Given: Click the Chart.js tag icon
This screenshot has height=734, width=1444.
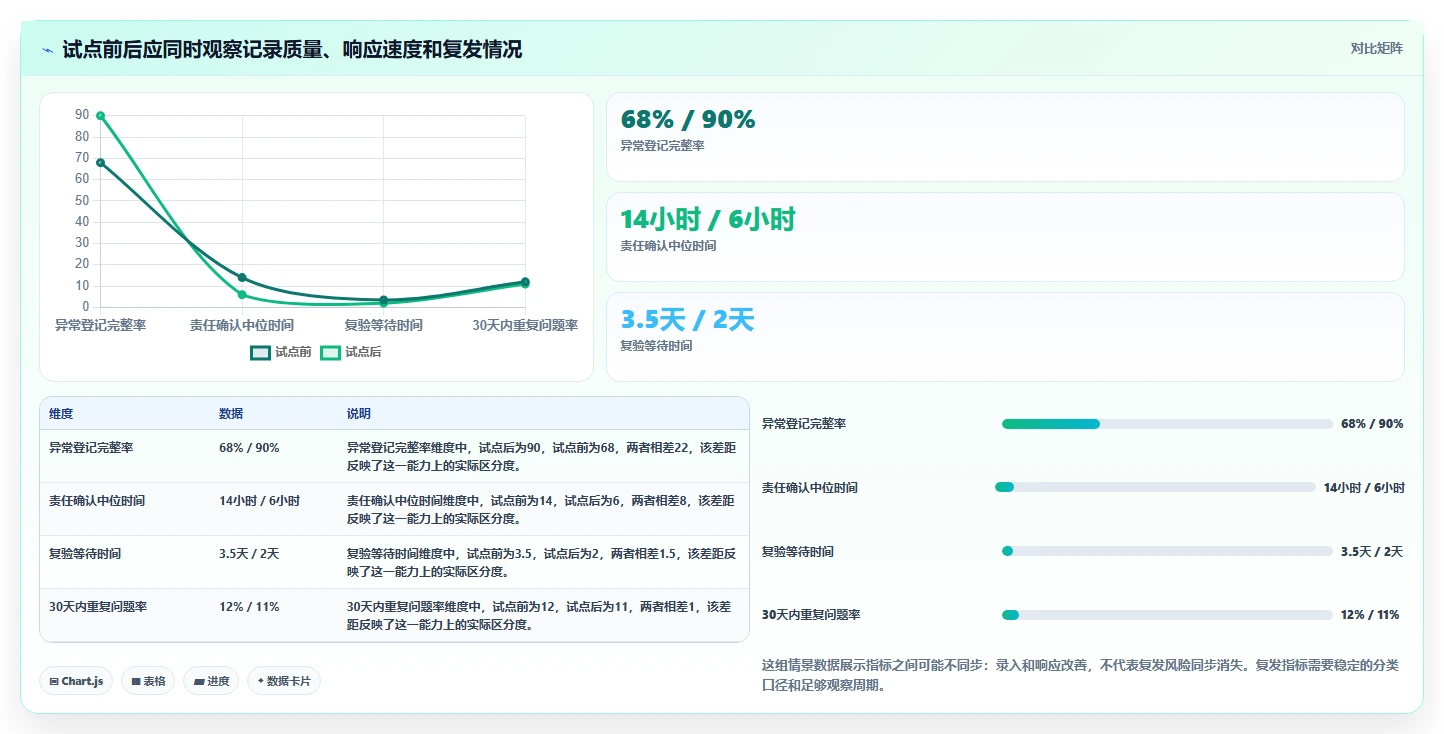Looking at the screenshot, I should 53,681.
